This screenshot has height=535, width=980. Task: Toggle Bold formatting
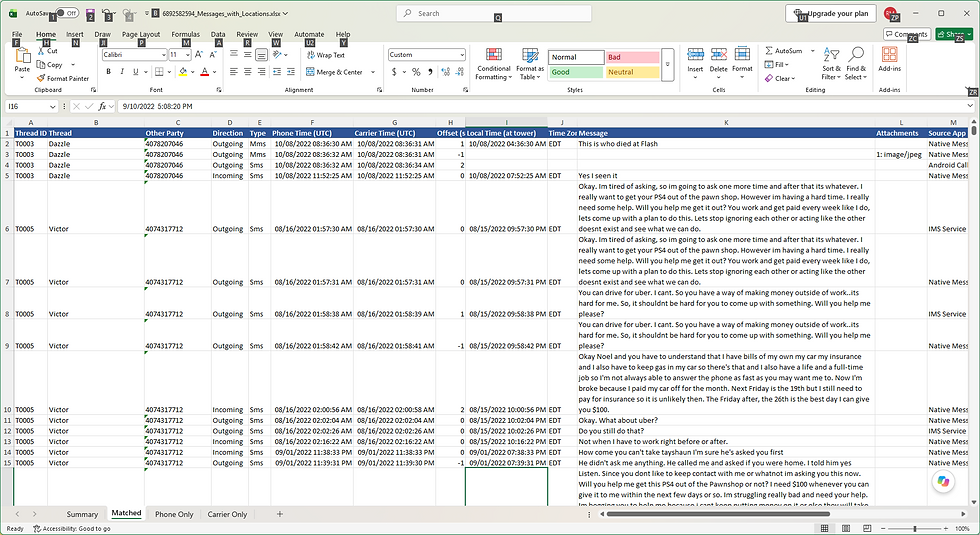pyautogui.click(x=108, y=72)
